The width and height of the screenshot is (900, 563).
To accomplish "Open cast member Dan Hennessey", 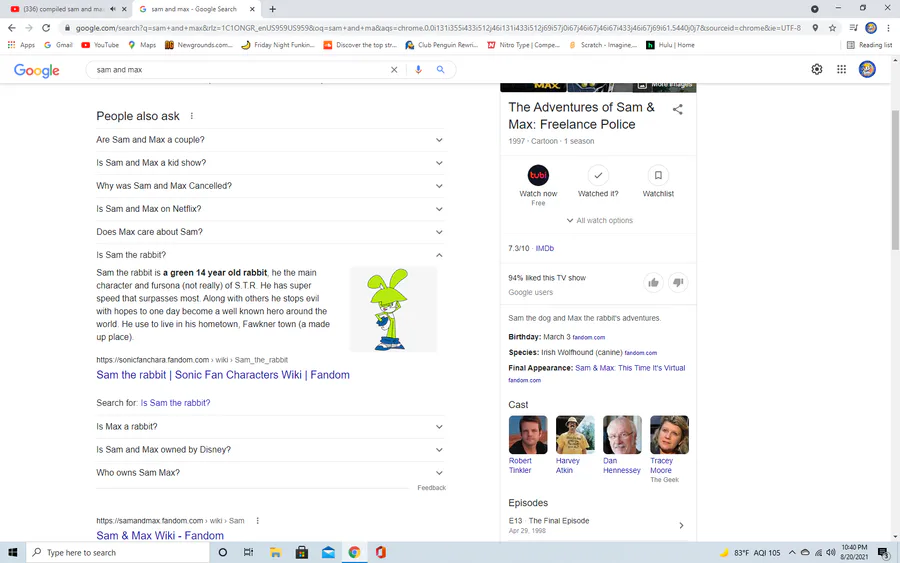I will pos(622,445).
